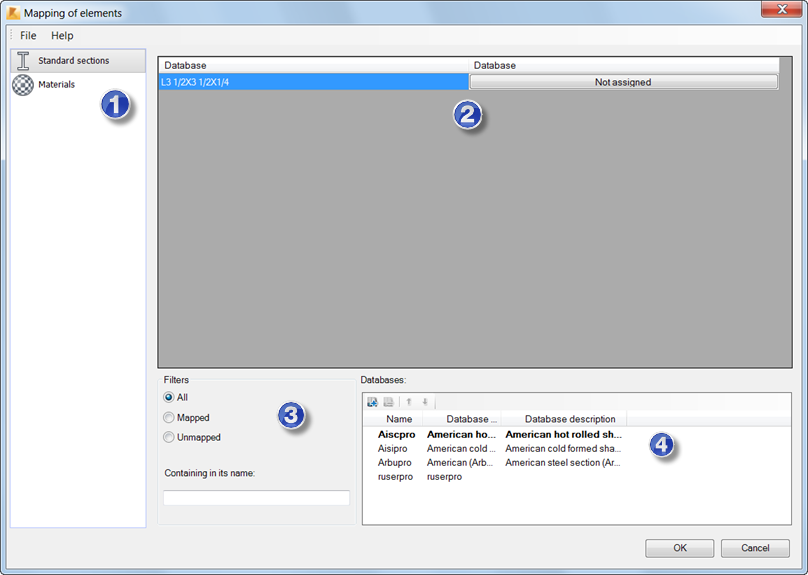
Task: Select the L3 1/2X3 1/2X1/4 section row
Action: pos(313,82)
